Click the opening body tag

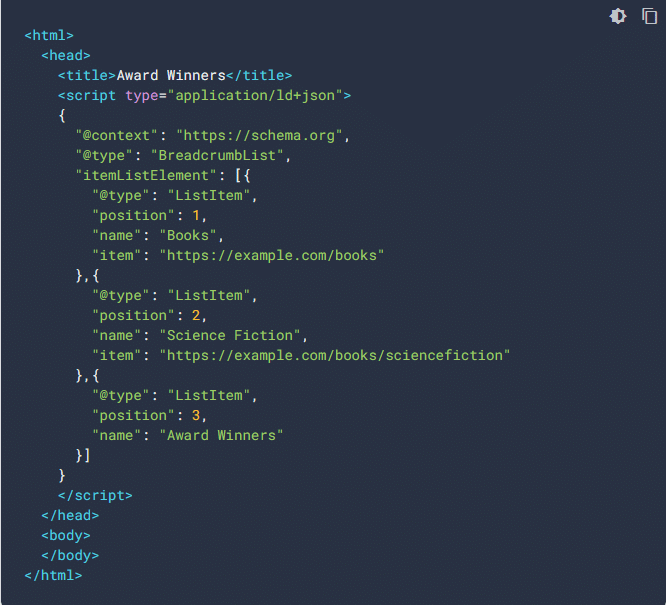click(x=66, y=535)
